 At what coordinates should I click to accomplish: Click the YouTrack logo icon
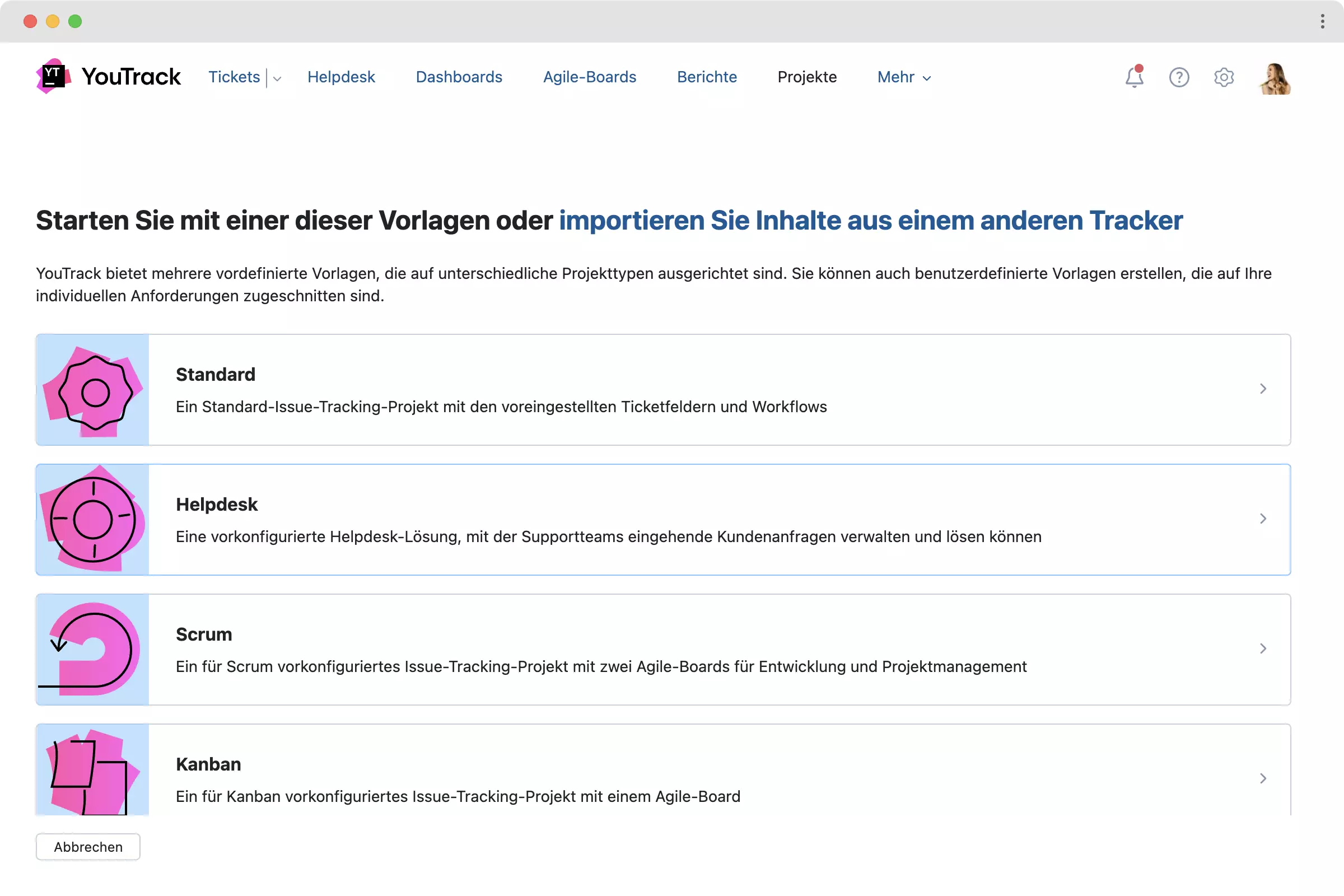click(x=54, y=77)
